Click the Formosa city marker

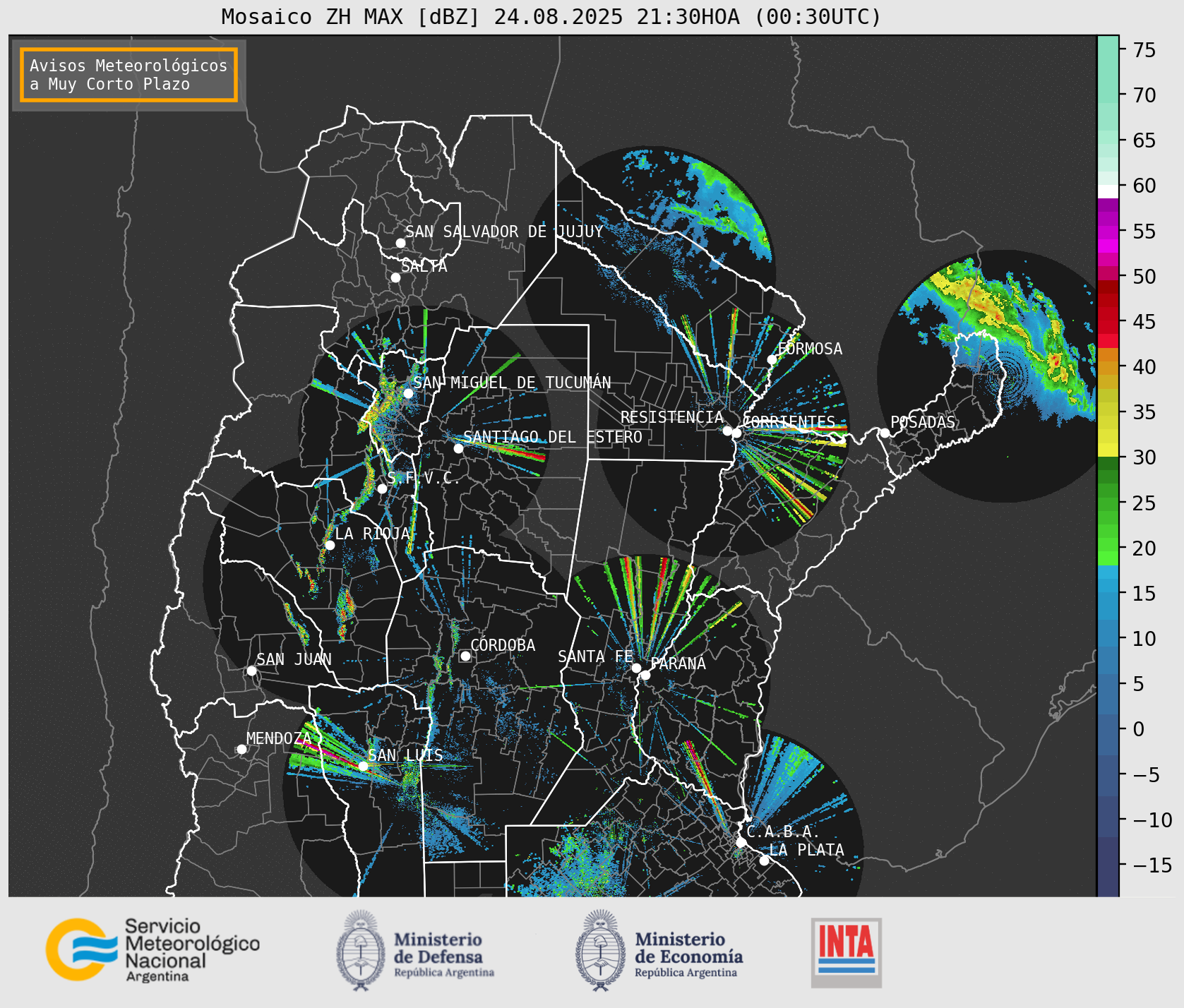point(772,359)
